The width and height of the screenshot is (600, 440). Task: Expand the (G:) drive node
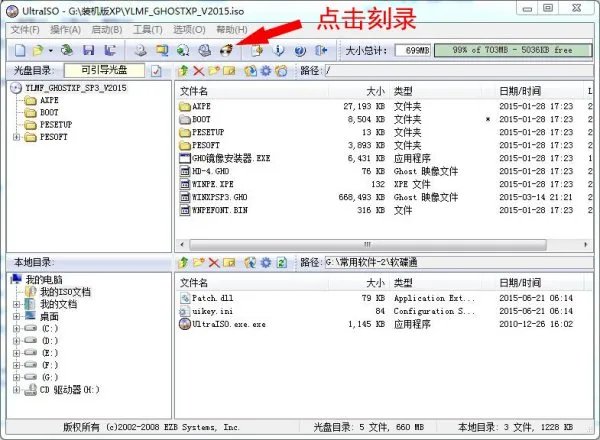coord(16,377)
